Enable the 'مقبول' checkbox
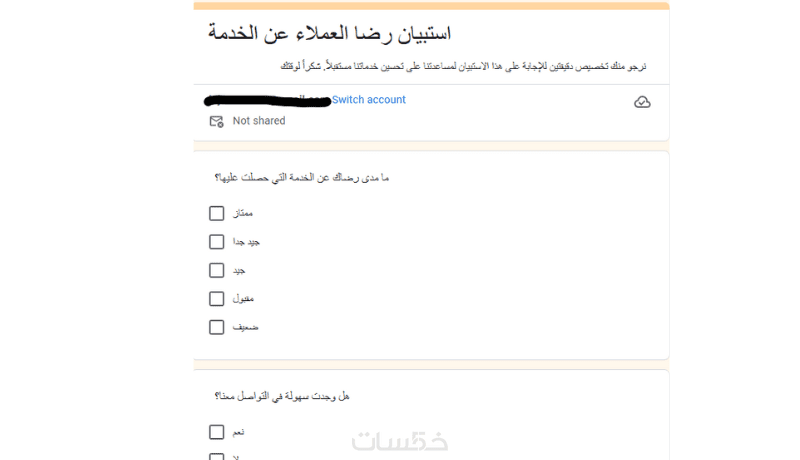Viewport: 800px width, 460px height. pyautogui.click(x=216, y=298)
